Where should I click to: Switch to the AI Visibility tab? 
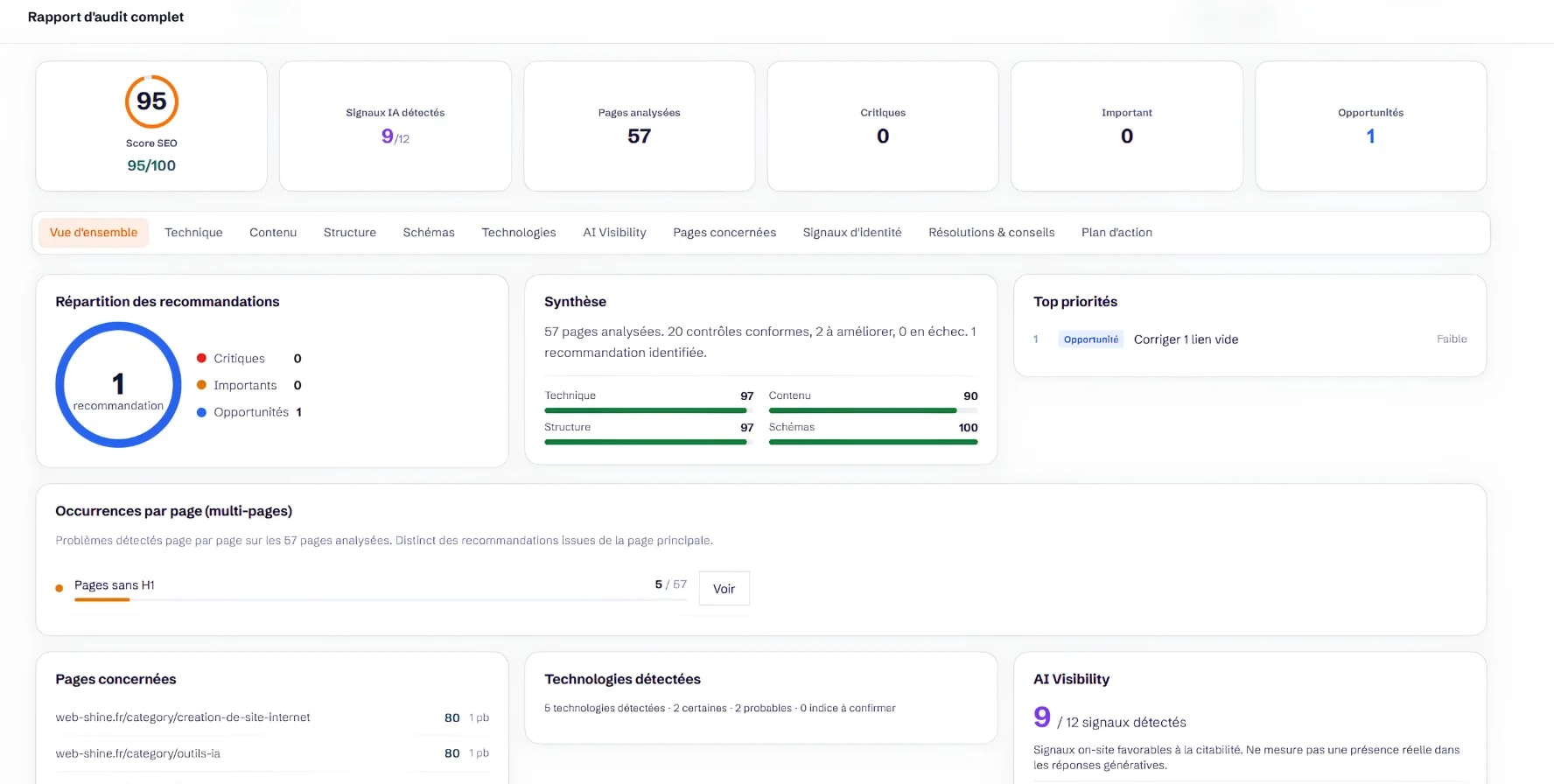pos(614,233)
